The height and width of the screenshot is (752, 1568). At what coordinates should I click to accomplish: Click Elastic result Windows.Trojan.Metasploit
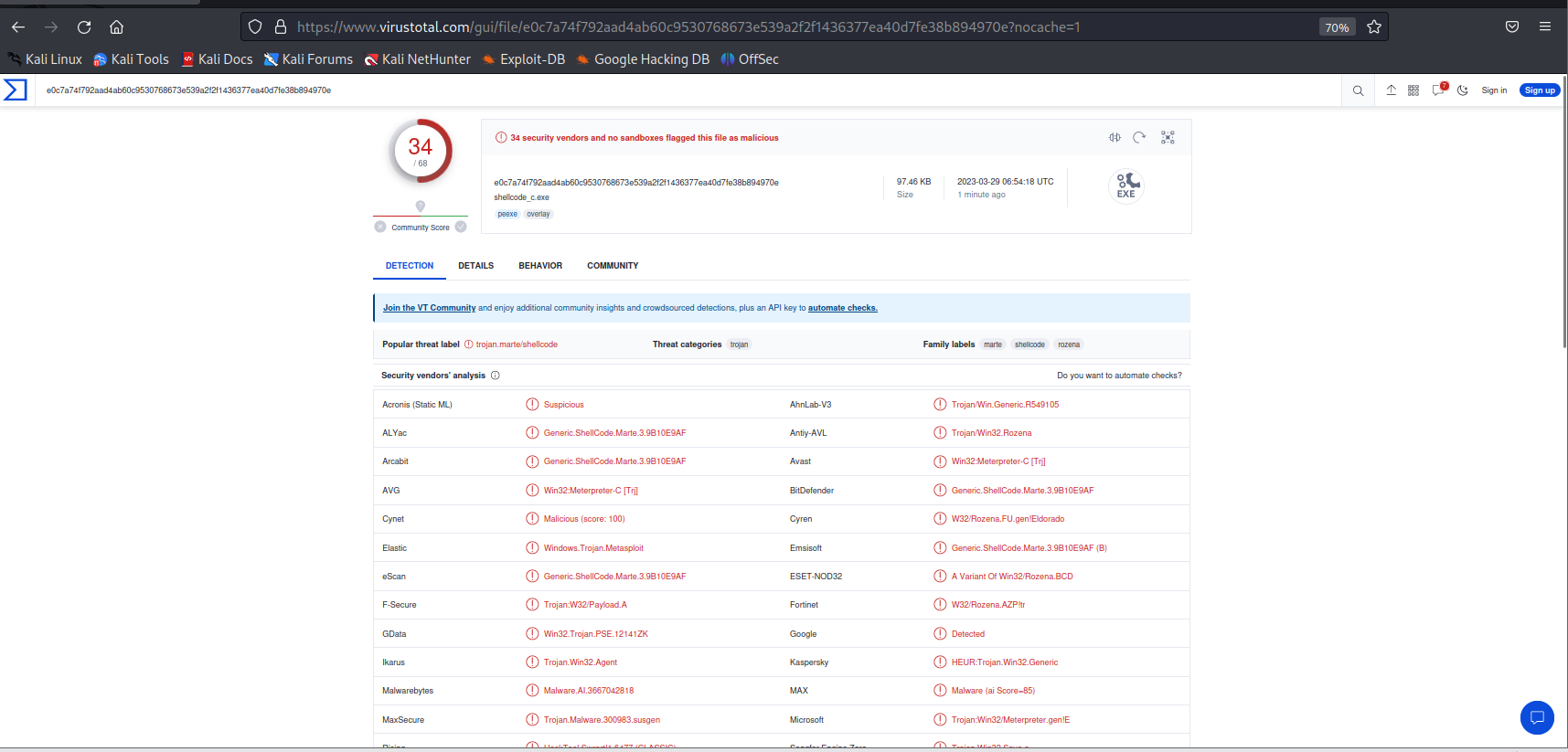coord(593,548)
